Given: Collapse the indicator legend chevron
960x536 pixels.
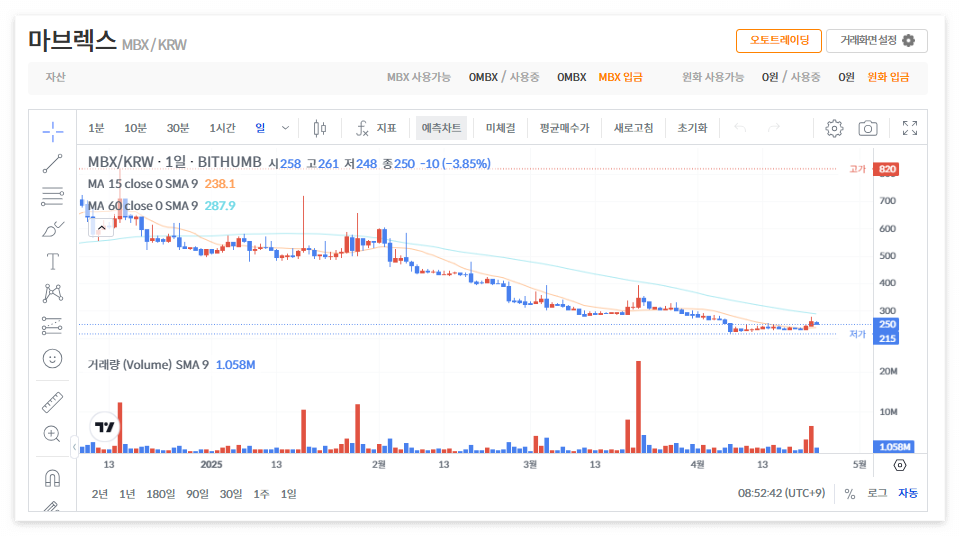Looking at the screenshot, I should pos(102,228).
